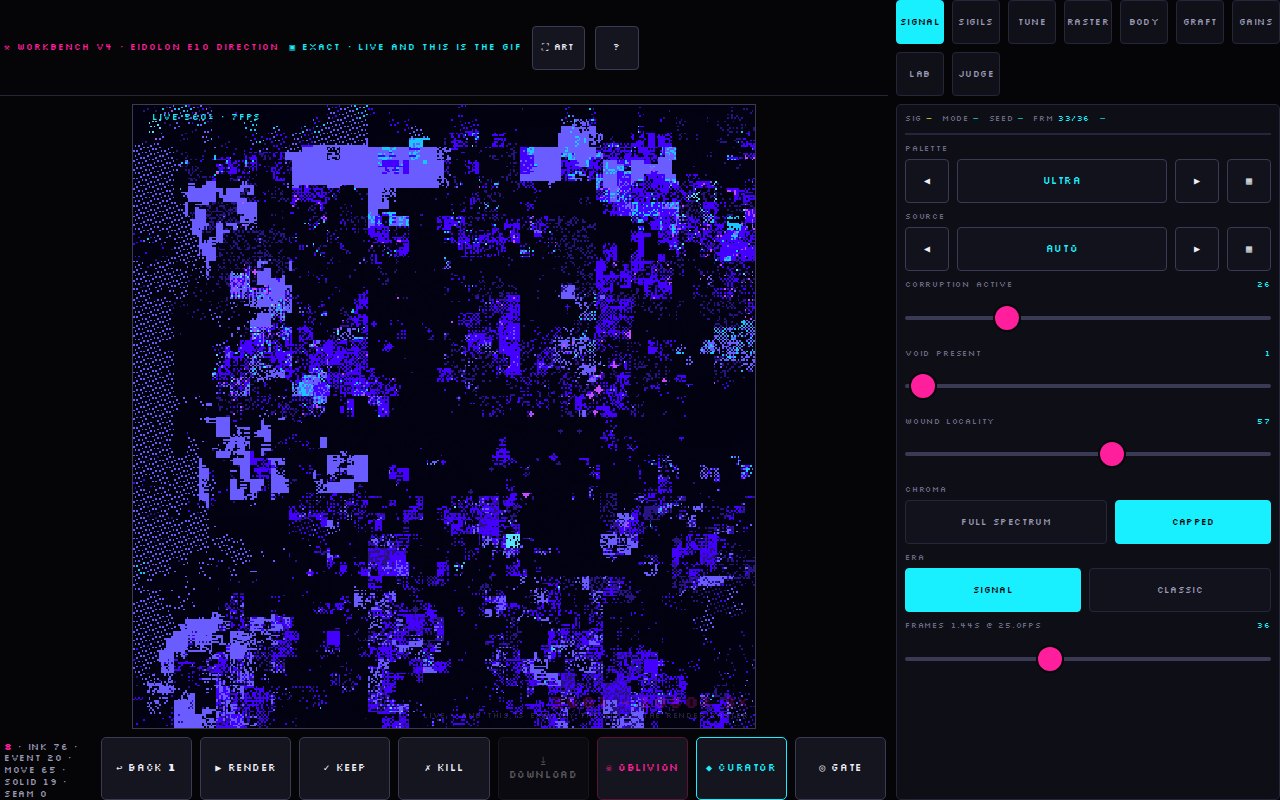Step back to the previous source
Viewport: 1280px width, 800px height.
[x=927, y=249]
